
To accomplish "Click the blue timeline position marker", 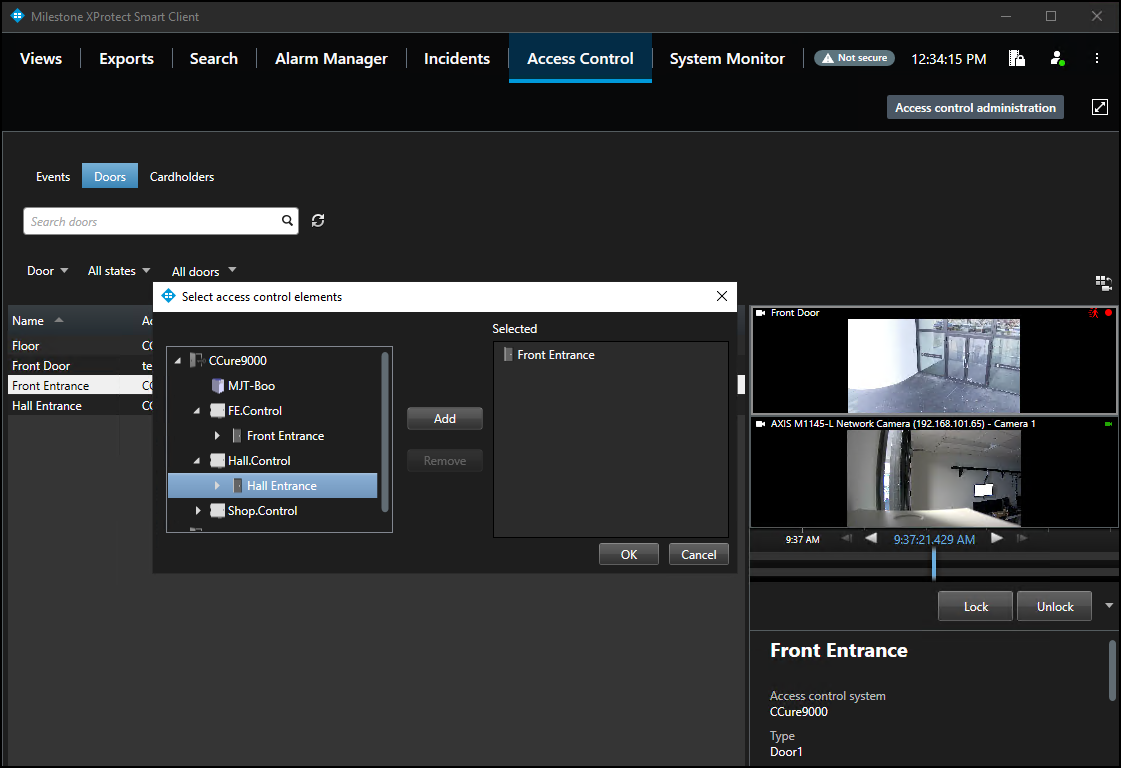I will (x=934, y=563).
